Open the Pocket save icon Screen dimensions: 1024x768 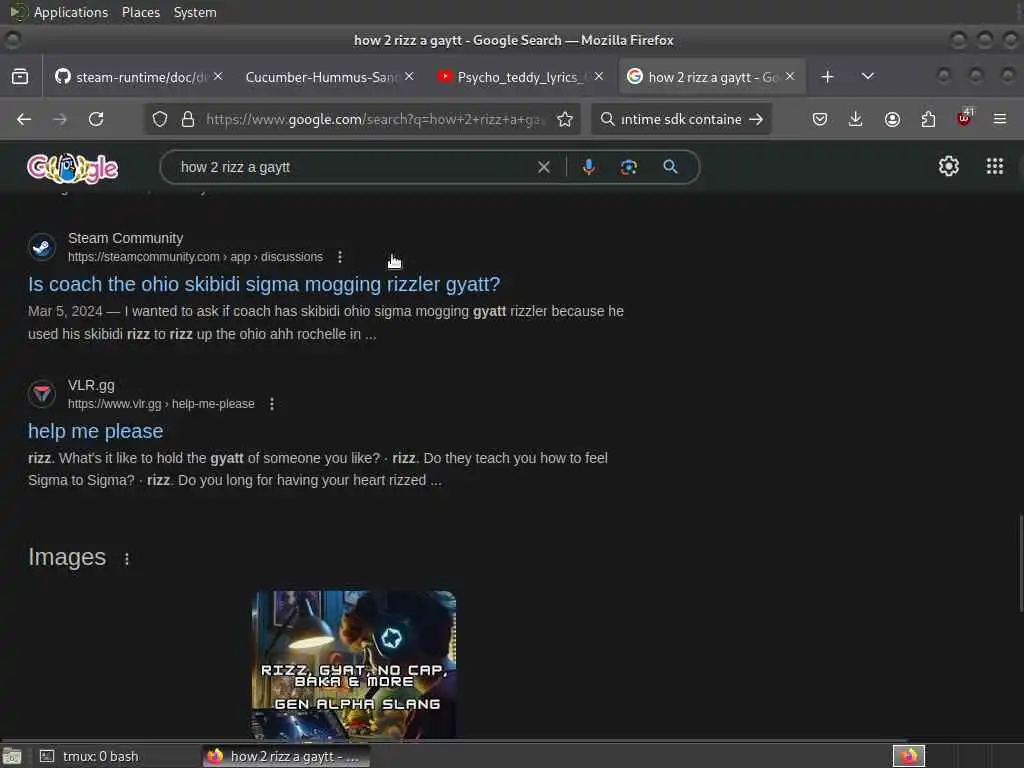coord(820,120)
